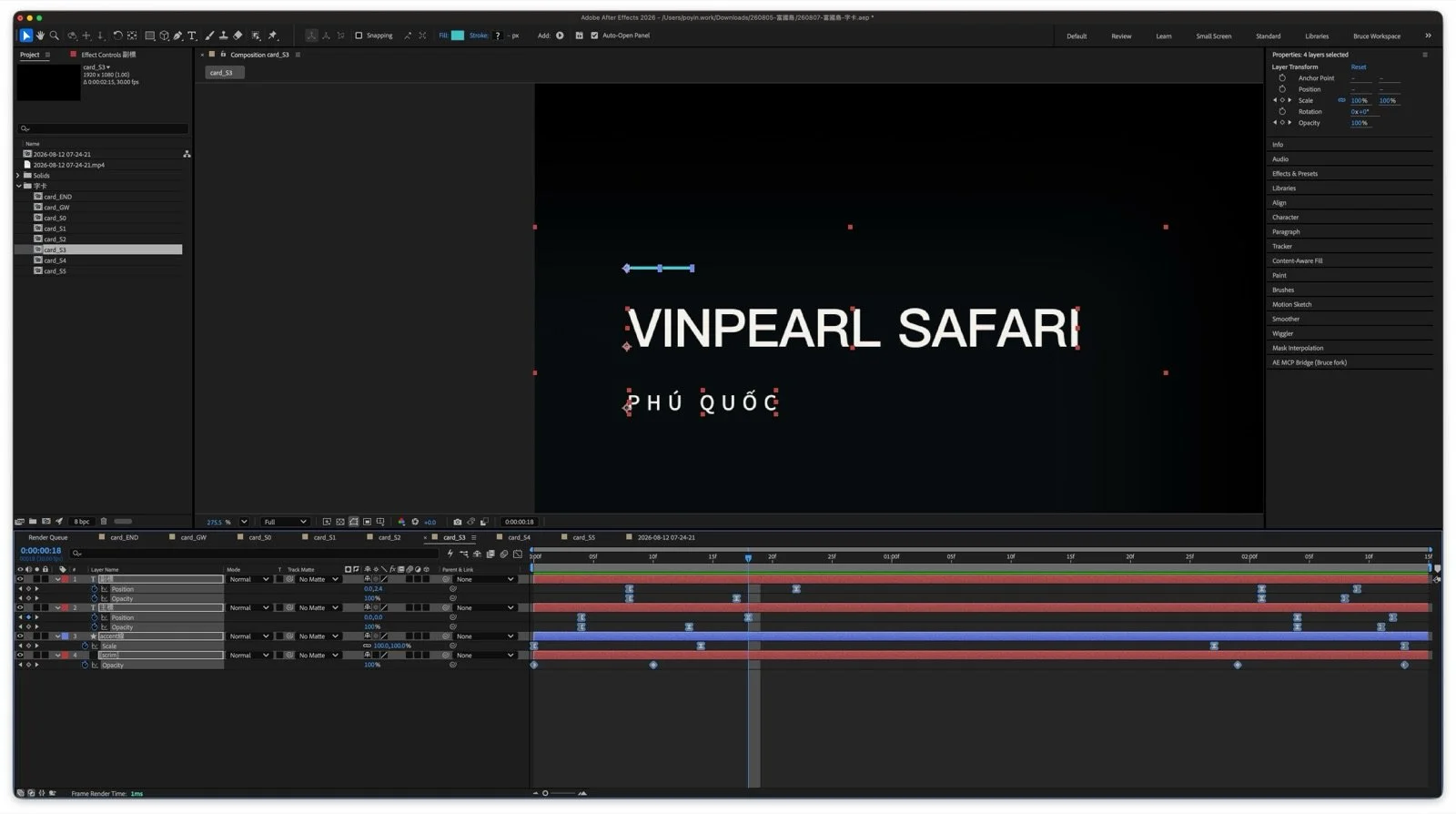Screen dimensions: 1456x814
Task: Click the delete trash icon in Project panel
Action: click(x=104, y=522)
